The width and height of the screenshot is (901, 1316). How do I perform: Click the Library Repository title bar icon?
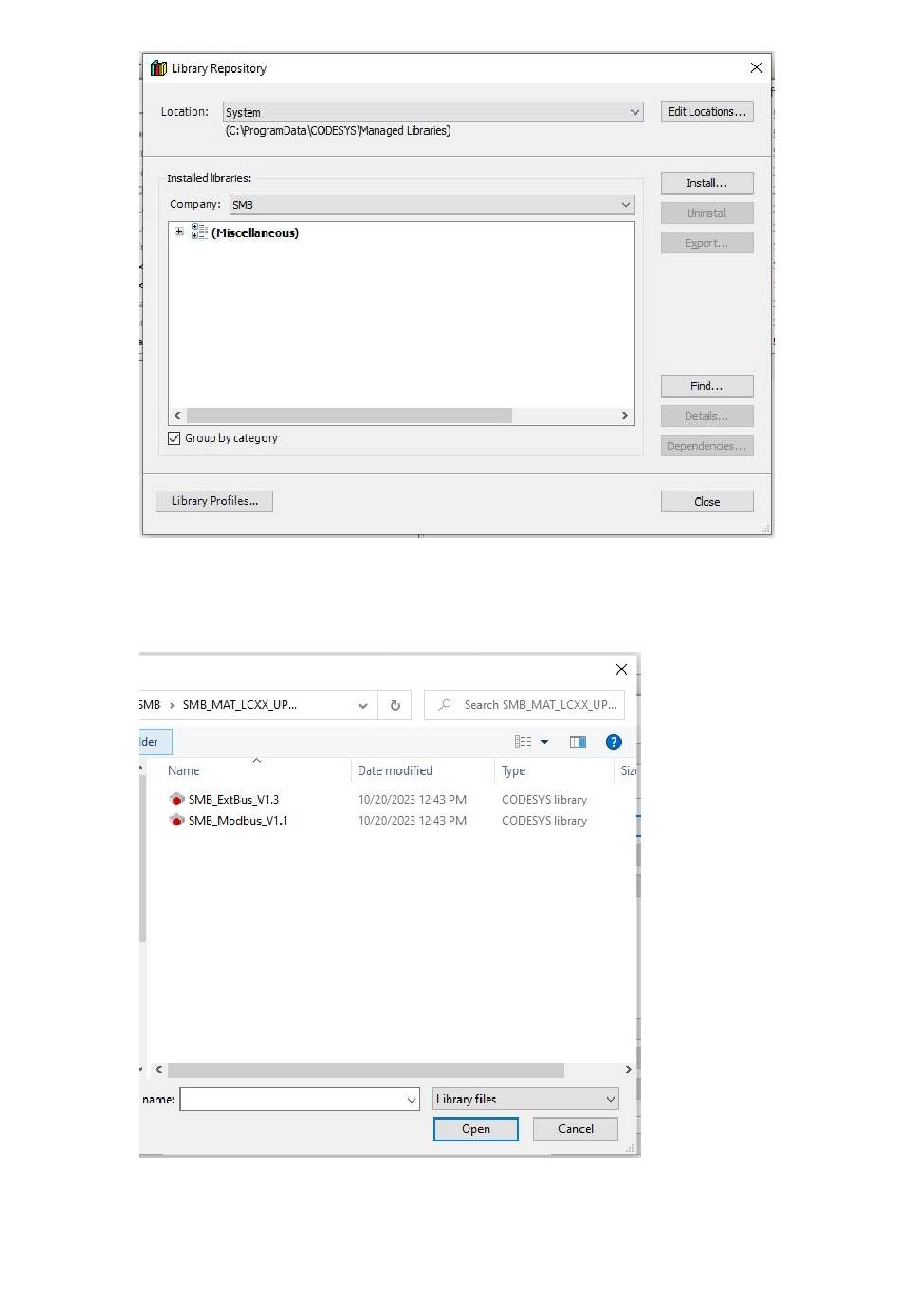click(158, 68)
